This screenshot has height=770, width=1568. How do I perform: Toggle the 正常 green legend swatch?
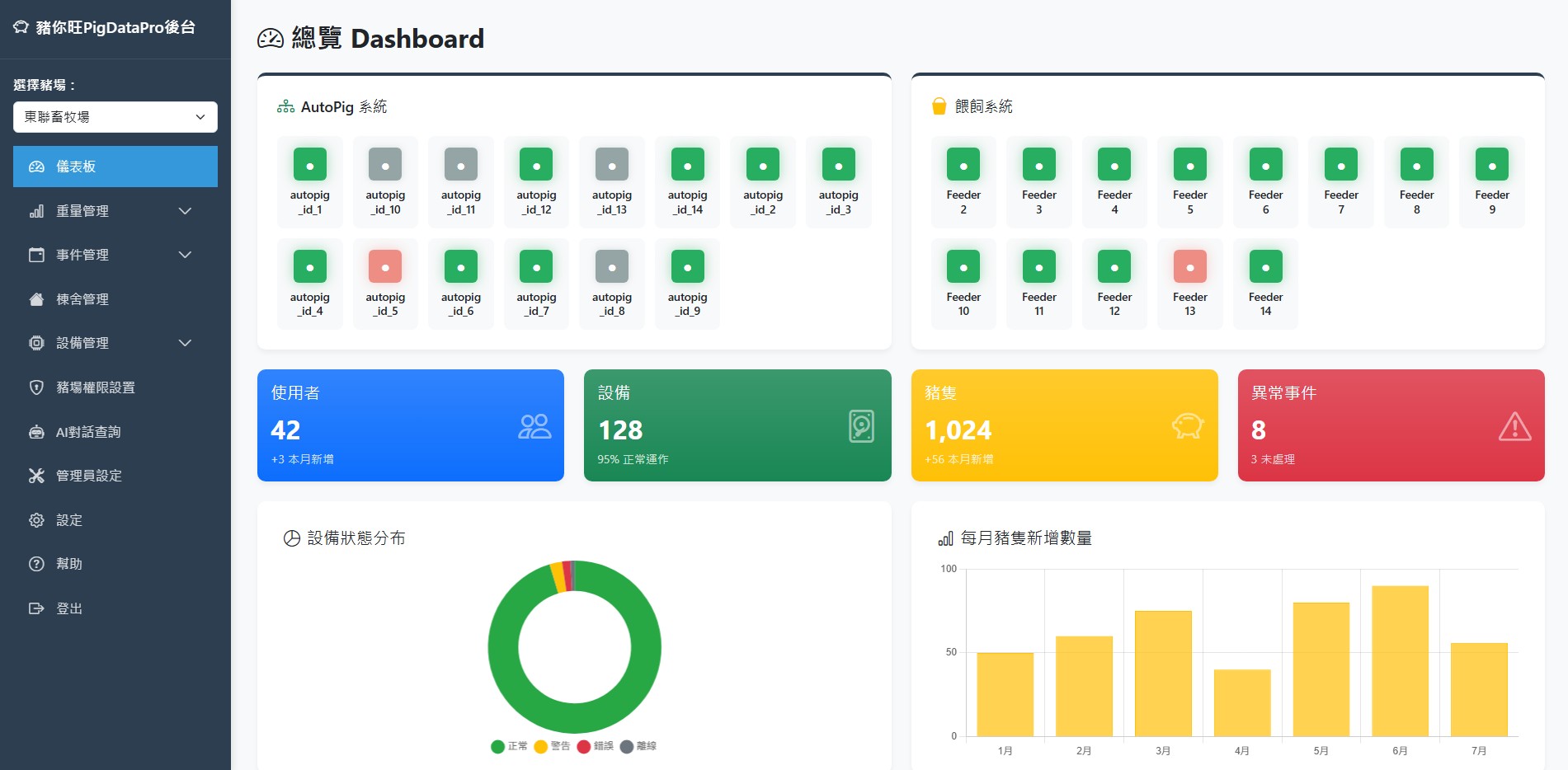[x=497, y=746]
